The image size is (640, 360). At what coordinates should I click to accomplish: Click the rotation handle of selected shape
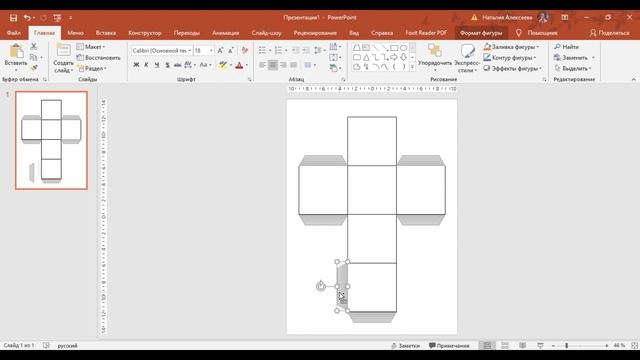click(x=321, y=286)
